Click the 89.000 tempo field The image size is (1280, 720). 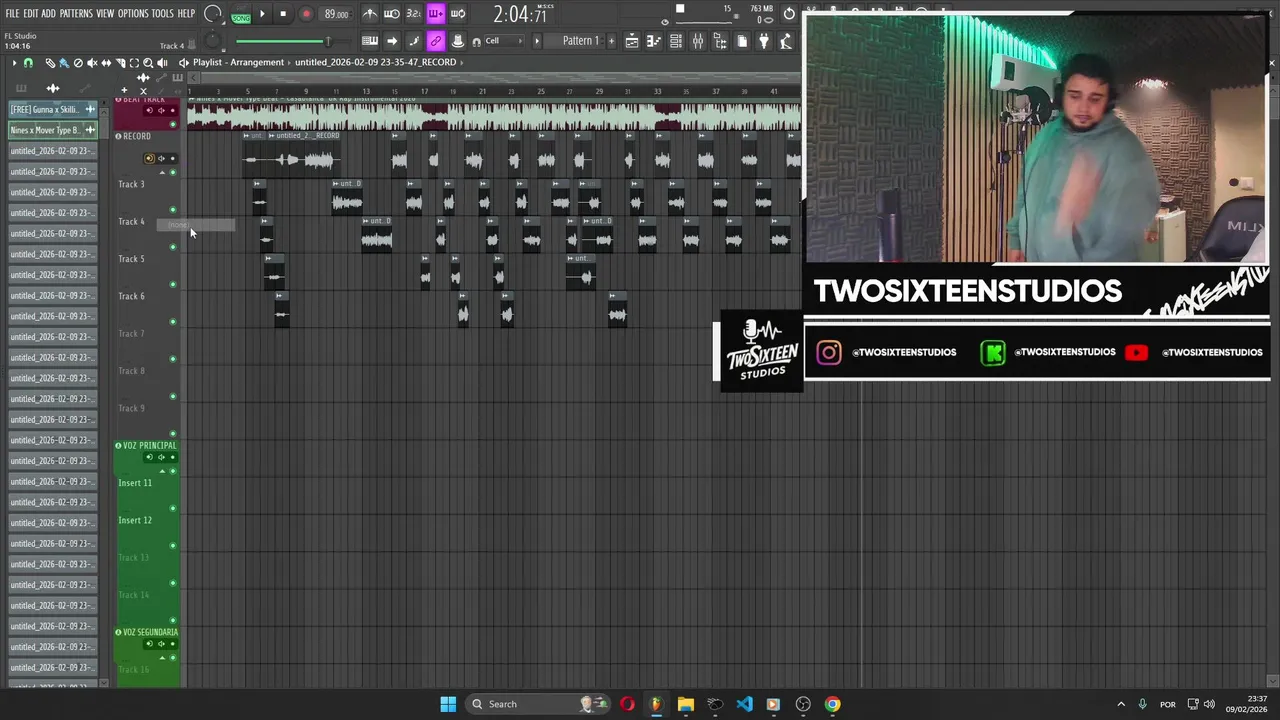[x=336, y=14]
